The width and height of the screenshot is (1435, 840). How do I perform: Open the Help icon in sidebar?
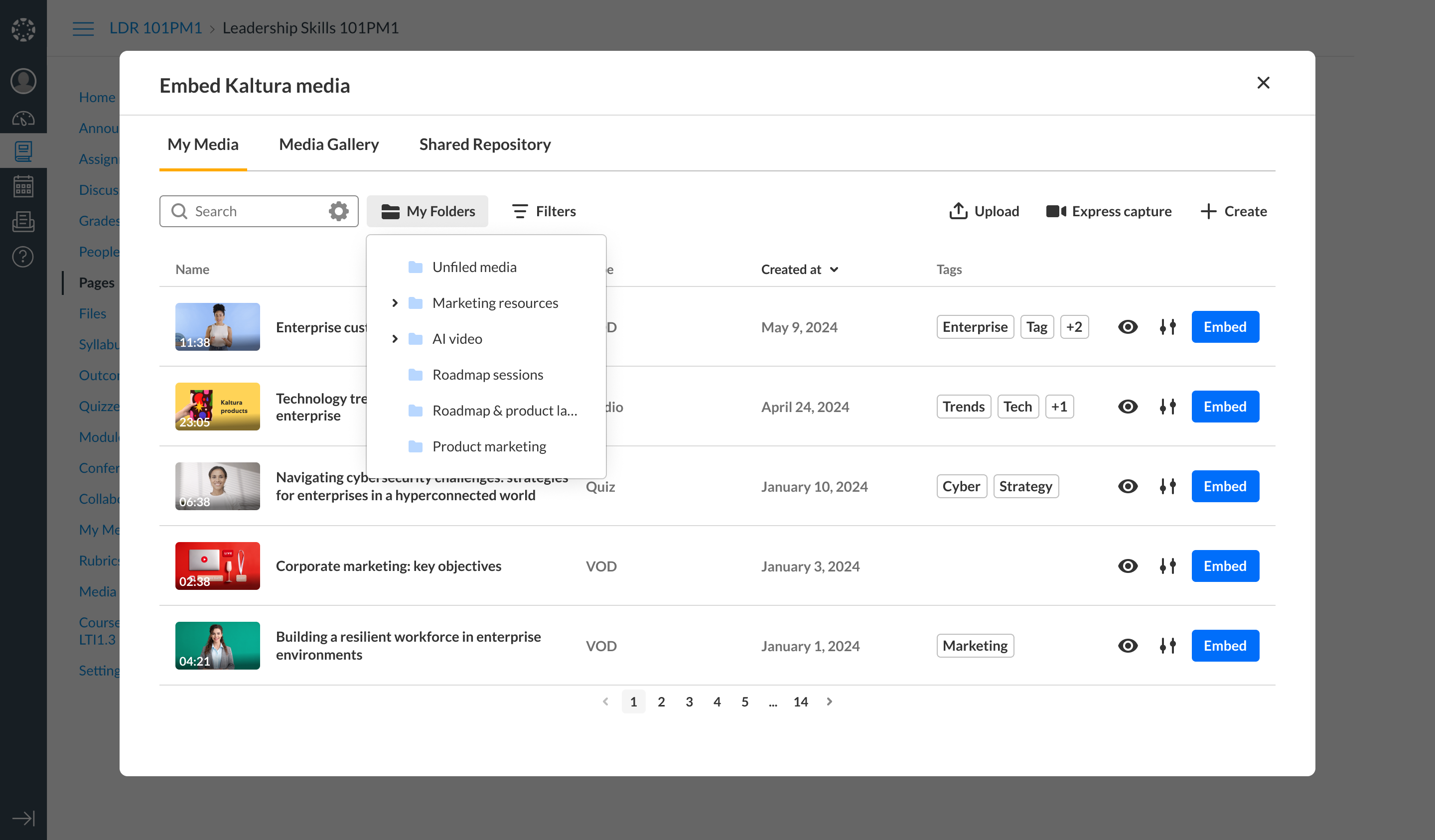tap(23, 257)
